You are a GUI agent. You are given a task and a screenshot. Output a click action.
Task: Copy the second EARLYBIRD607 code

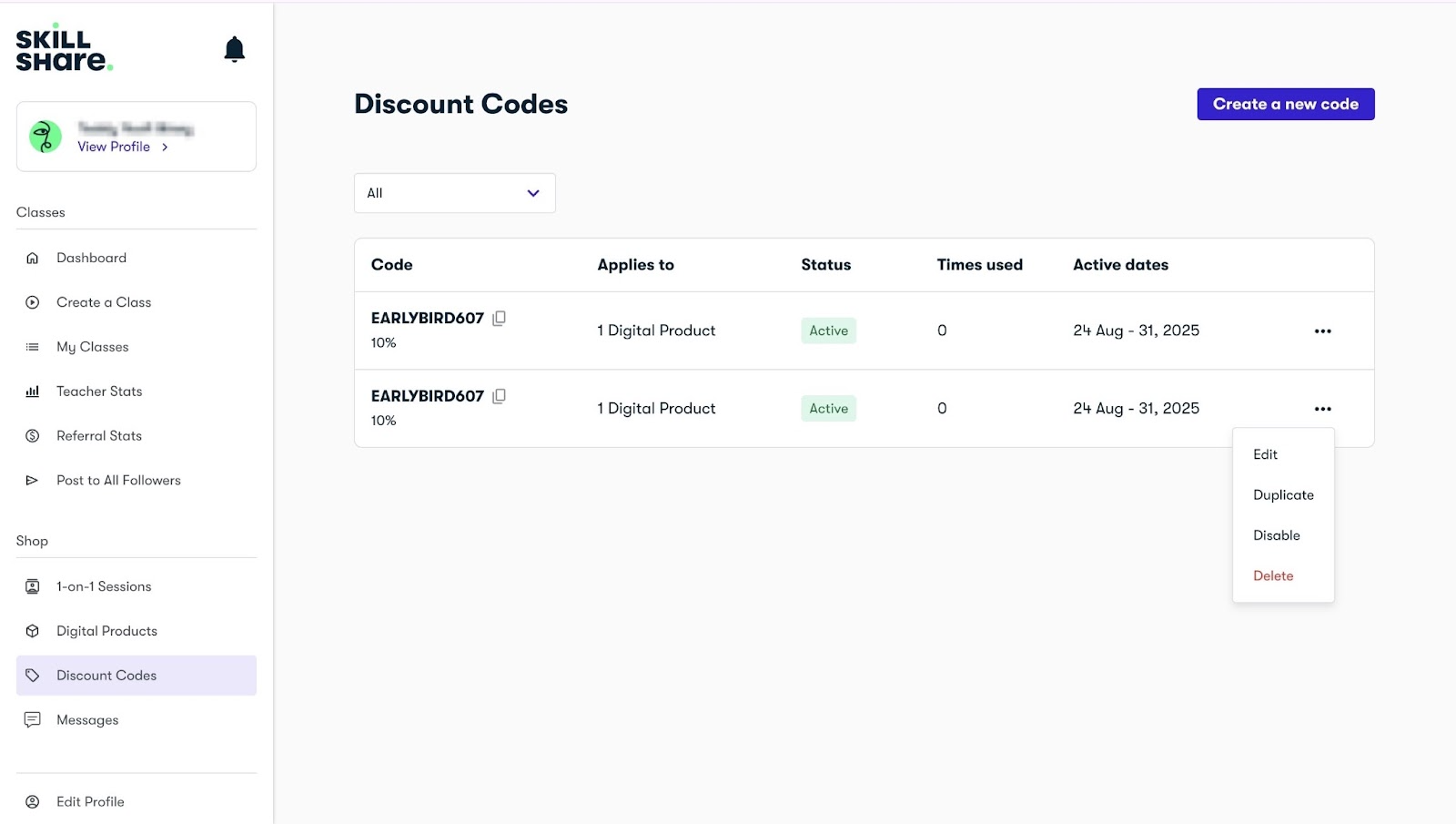pos(500,396)
